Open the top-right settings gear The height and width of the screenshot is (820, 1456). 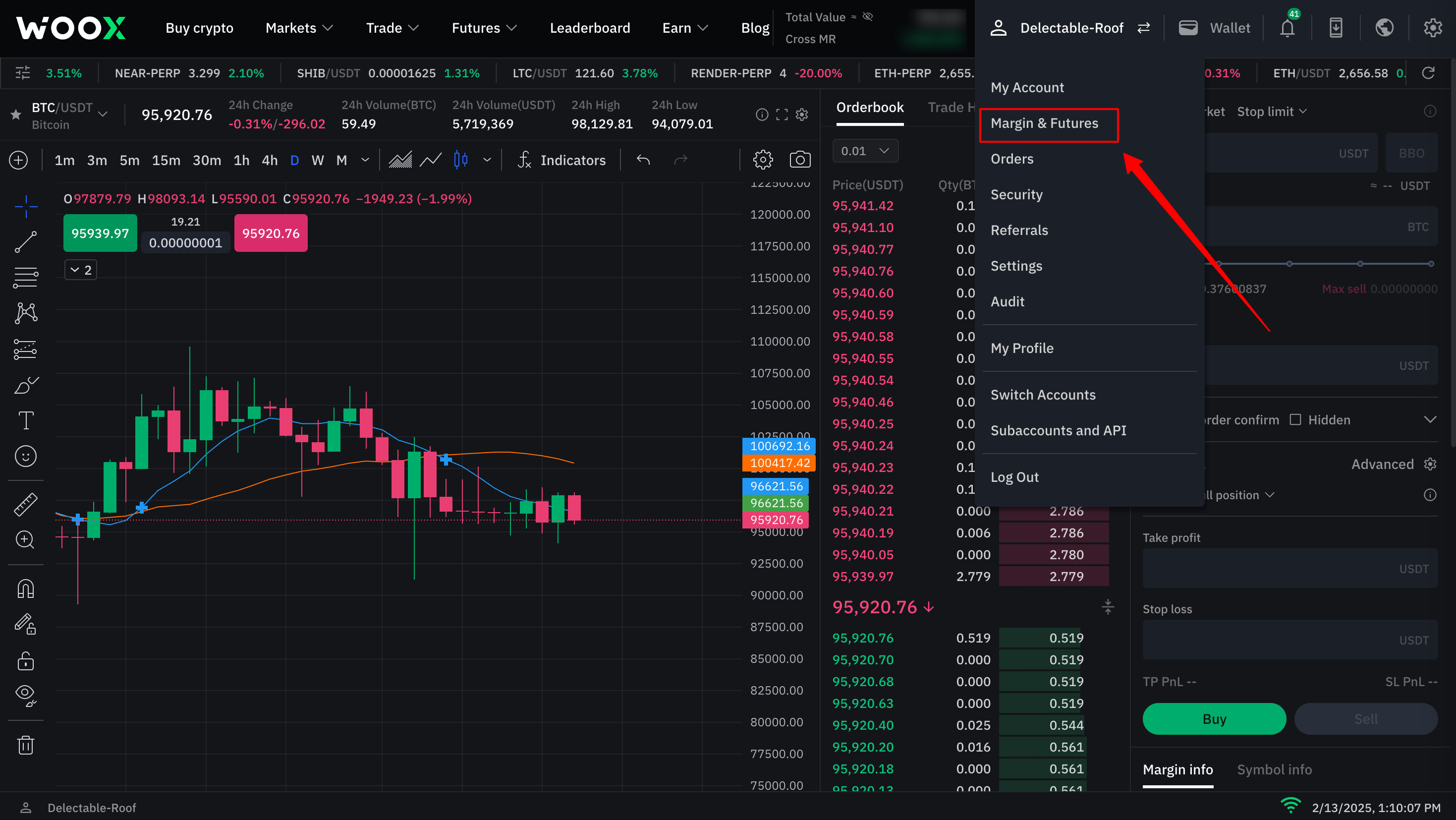click(x=1432, y=27)
